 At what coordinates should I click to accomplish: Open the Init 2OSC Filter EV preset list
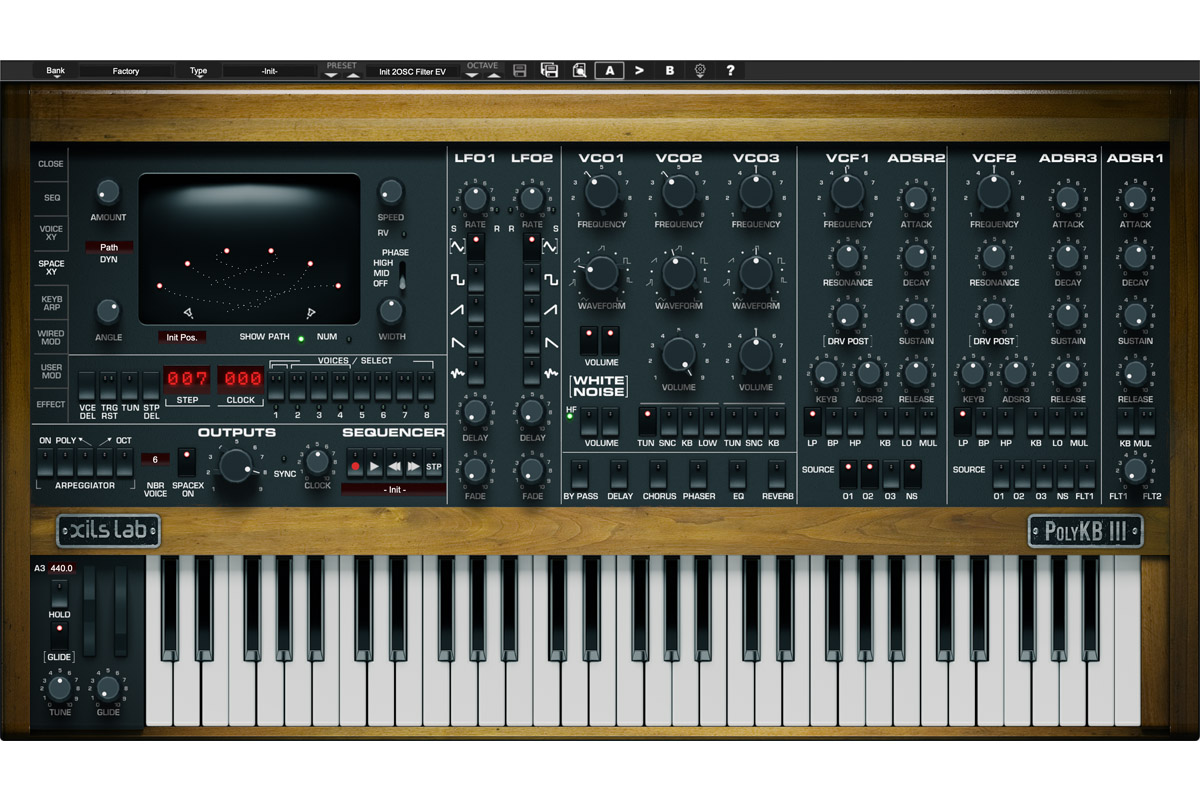coord(413,71)
